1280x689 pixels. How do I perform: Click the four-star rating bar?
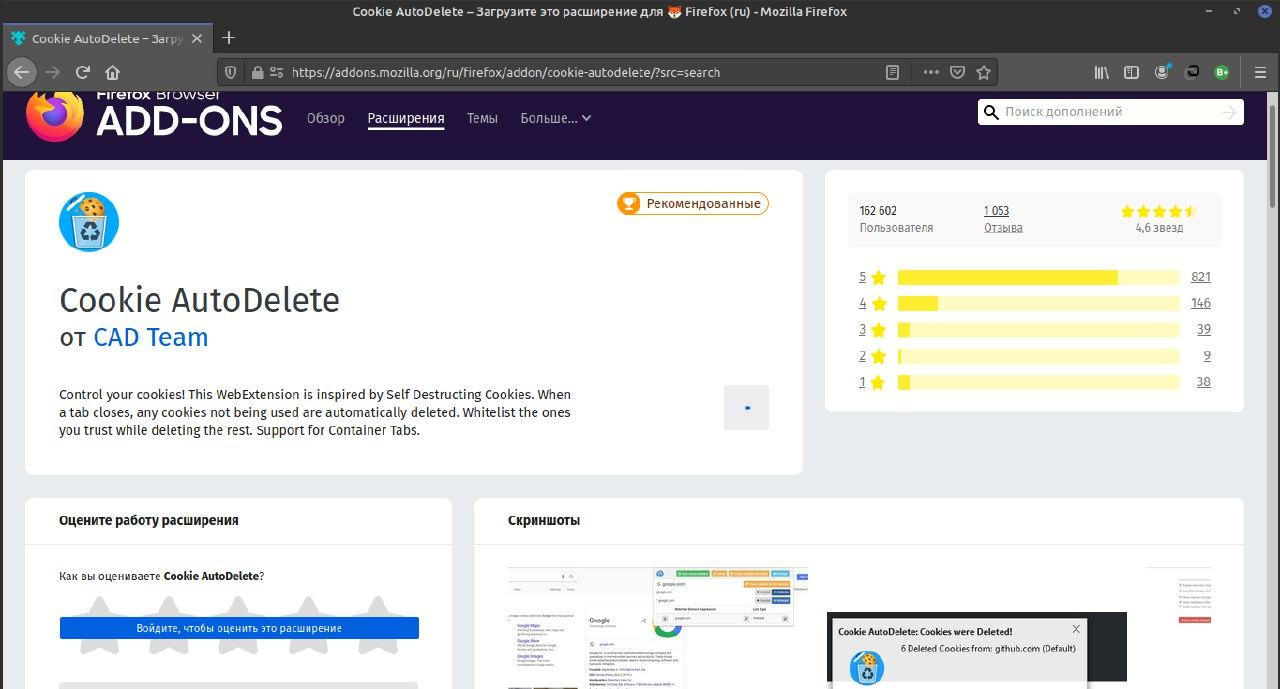pos(1039,303)
